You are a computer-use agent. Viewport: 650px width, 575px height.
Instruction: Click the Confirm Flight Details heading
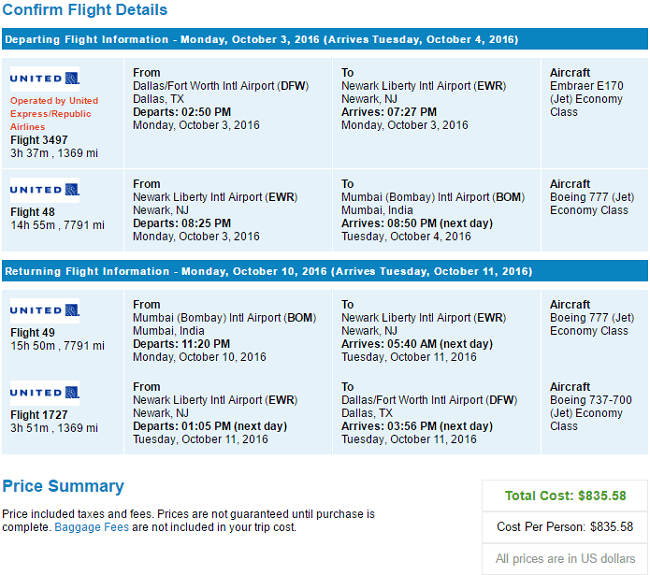(x=85, y=10)
